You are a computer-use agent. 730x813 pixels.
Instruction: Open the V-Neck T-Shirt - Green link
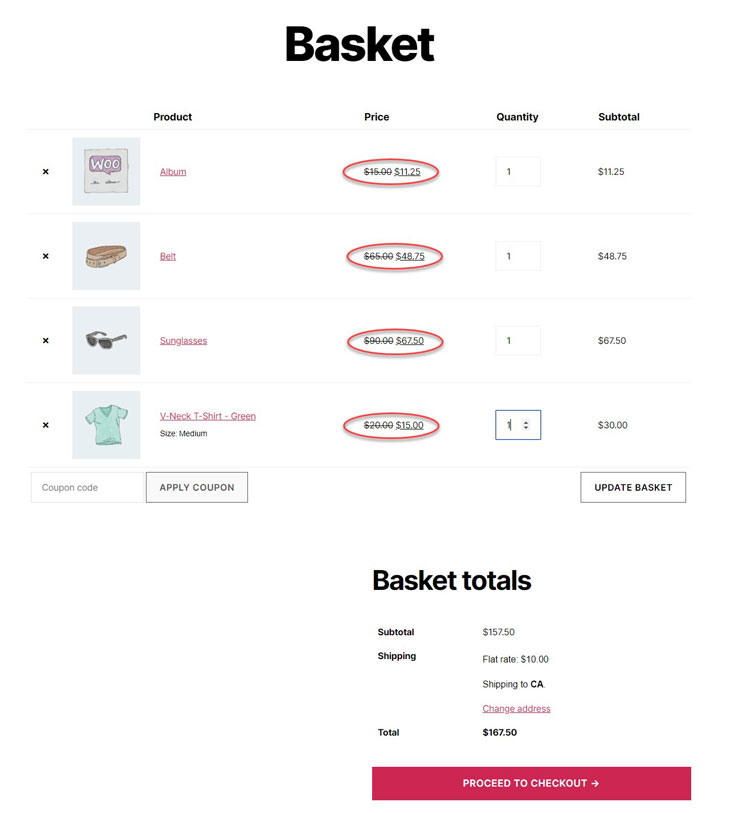[208, 416]
